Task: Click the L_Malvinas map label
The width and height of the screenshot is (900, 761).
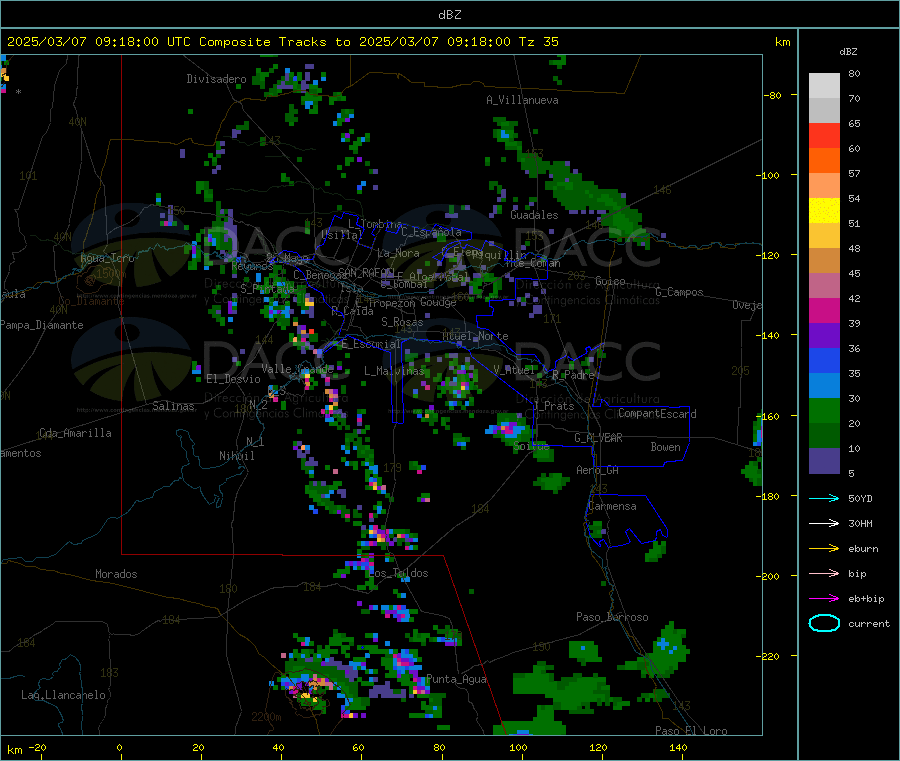Action: [394, 371]
